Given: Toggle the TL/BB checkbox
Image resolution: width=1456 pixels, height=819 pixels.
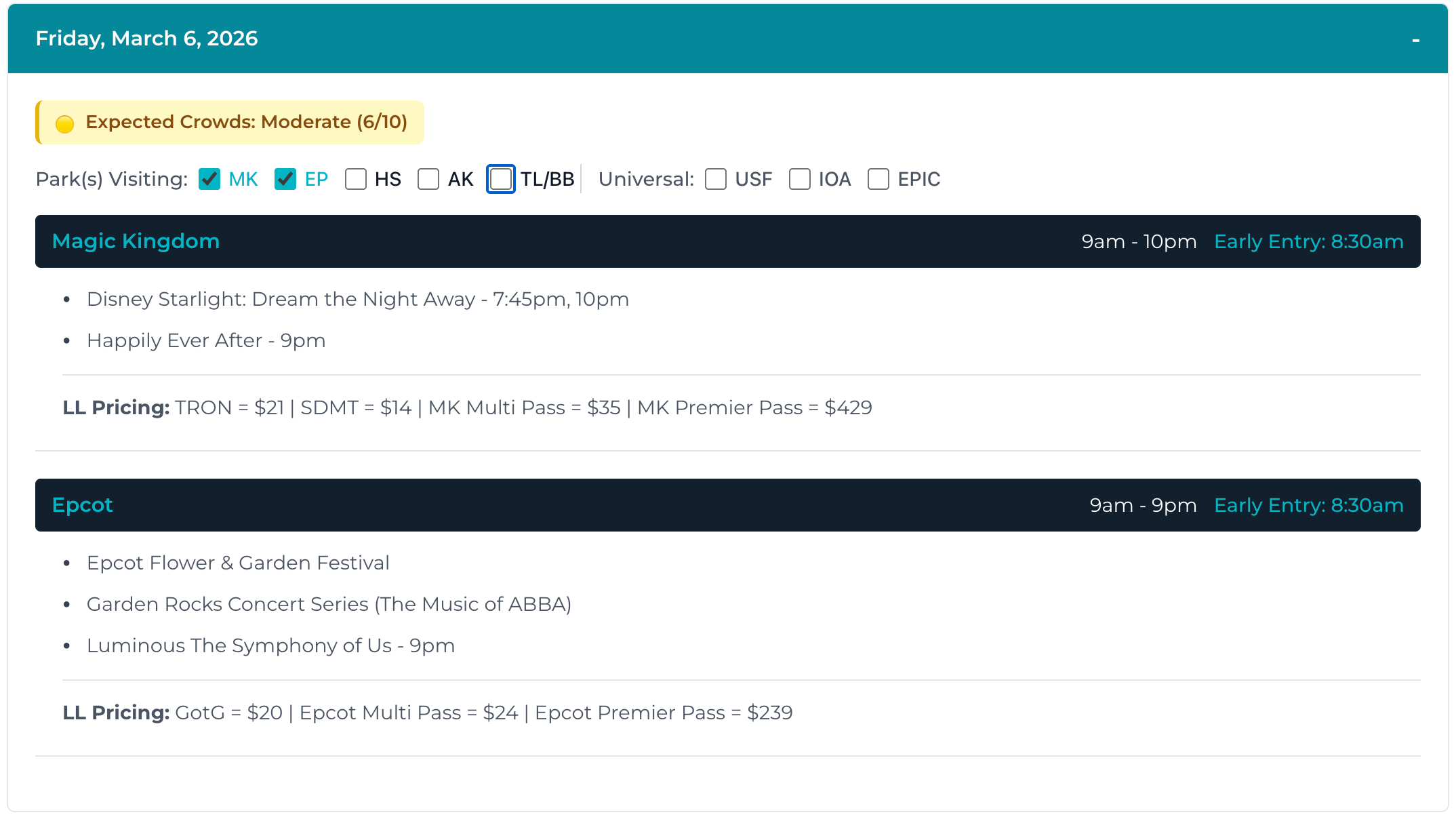Looking at the screenshot, I should pos(501,179).
